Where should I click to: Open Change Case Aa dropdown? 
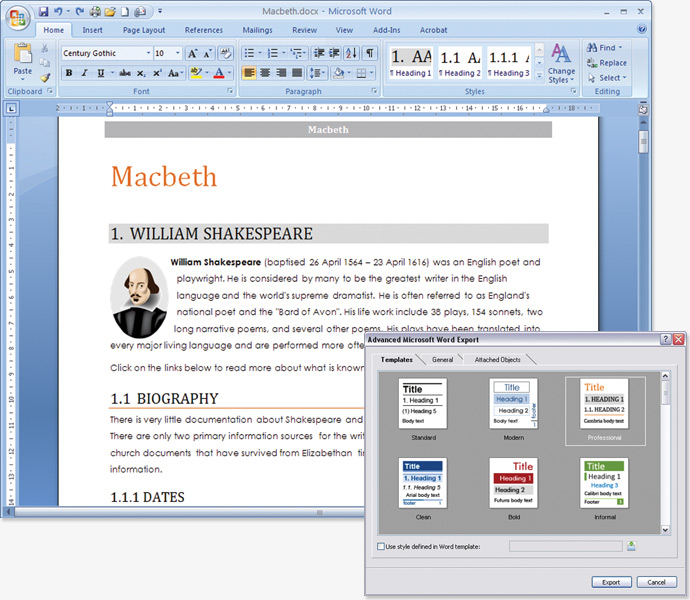(x=176, y=73)
